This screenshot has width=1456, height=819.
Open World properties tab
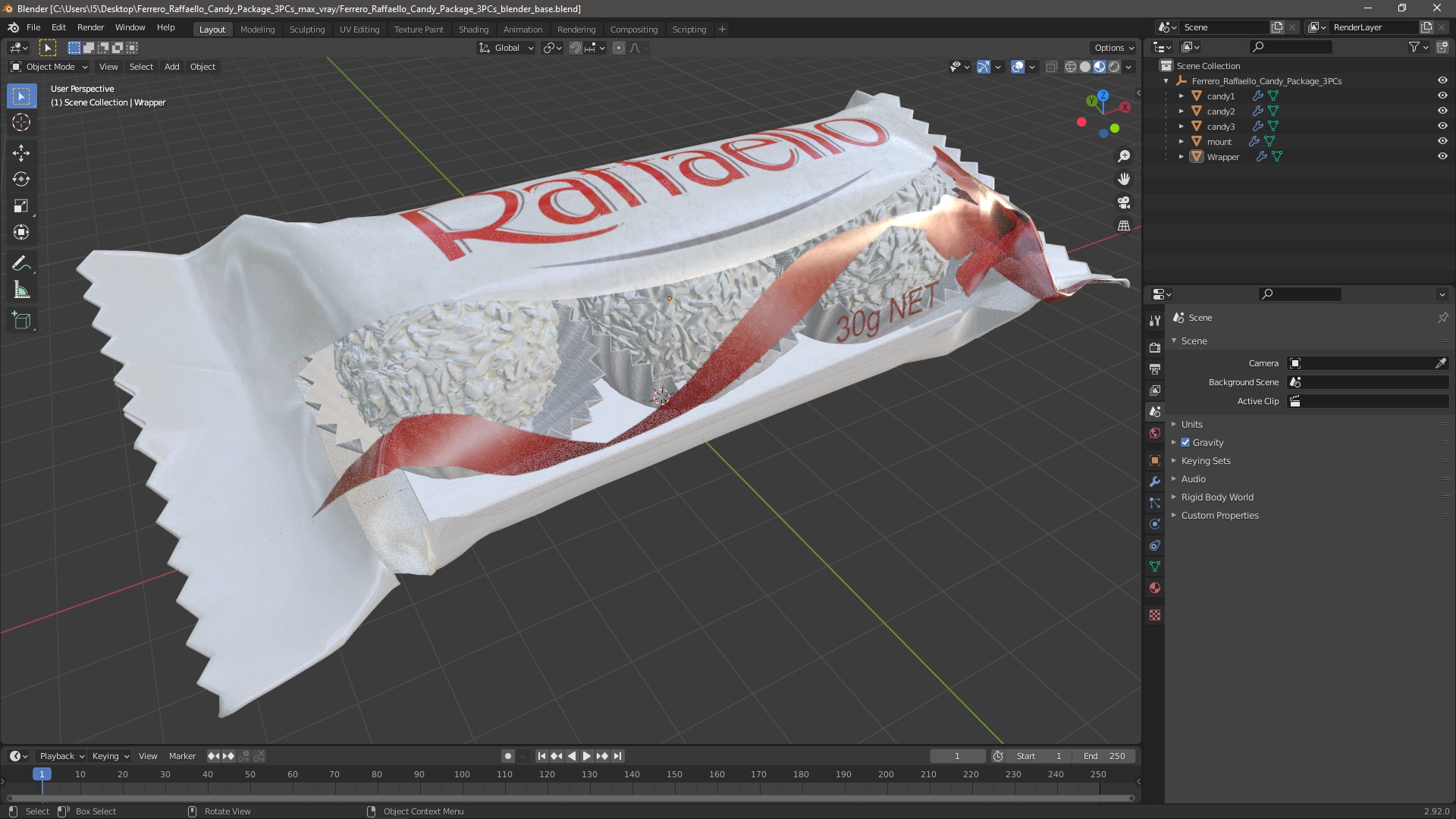pyautogui.click(x=1155, y=433)
